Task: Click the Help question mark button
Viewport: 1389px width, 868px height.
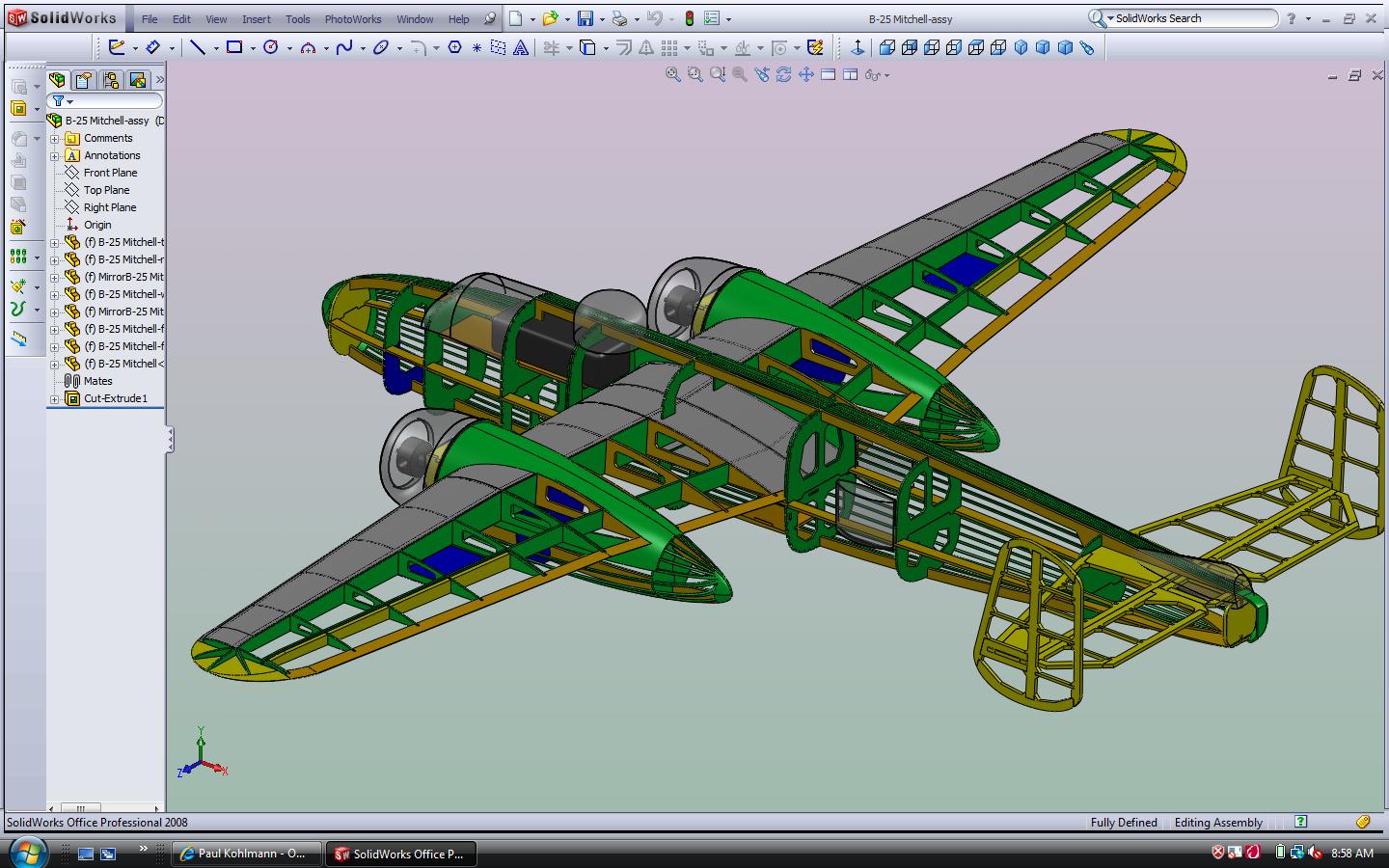Action: tap(1292, 18)
